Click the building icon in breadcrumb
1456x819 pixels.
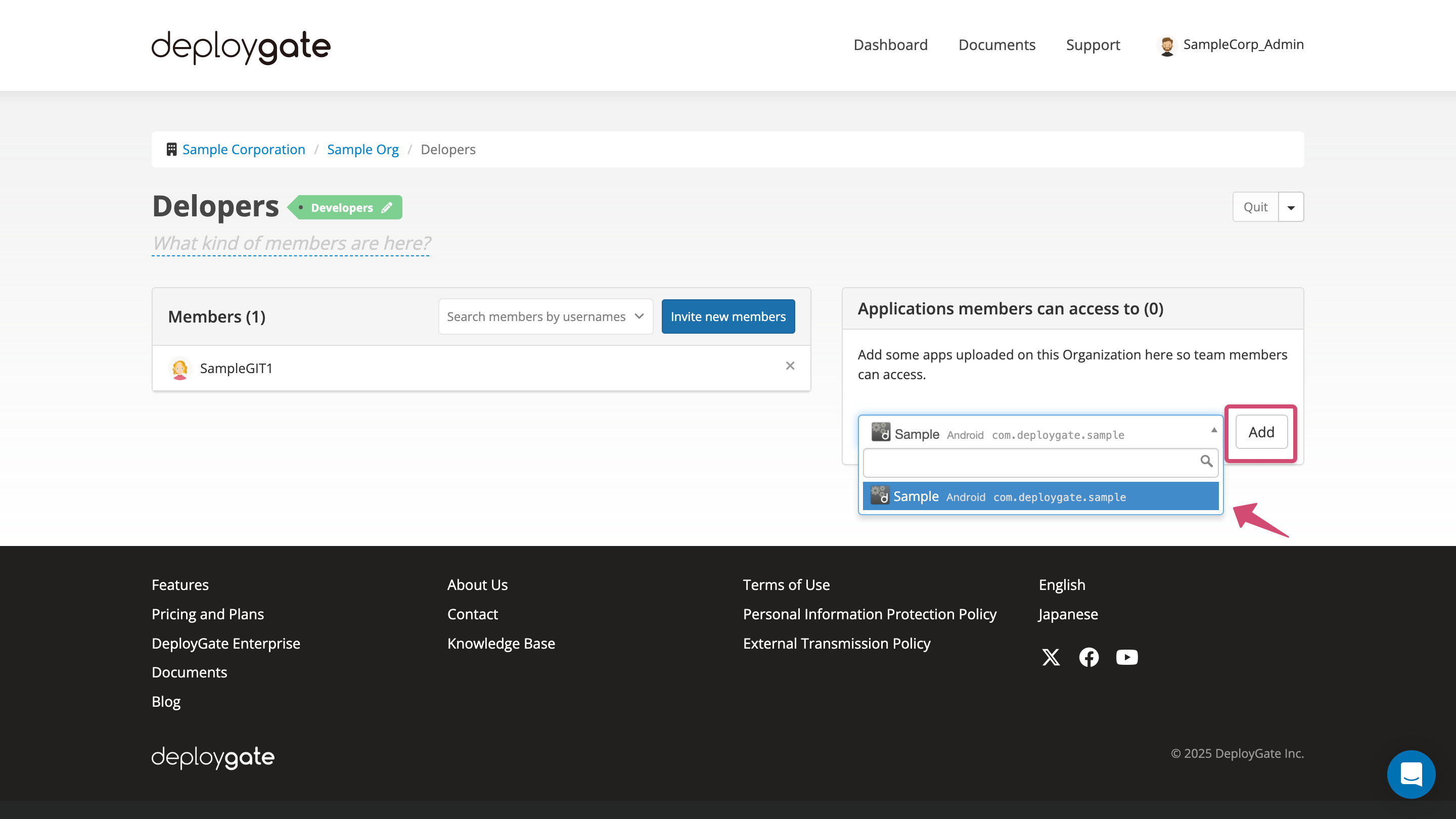(171, 149)
